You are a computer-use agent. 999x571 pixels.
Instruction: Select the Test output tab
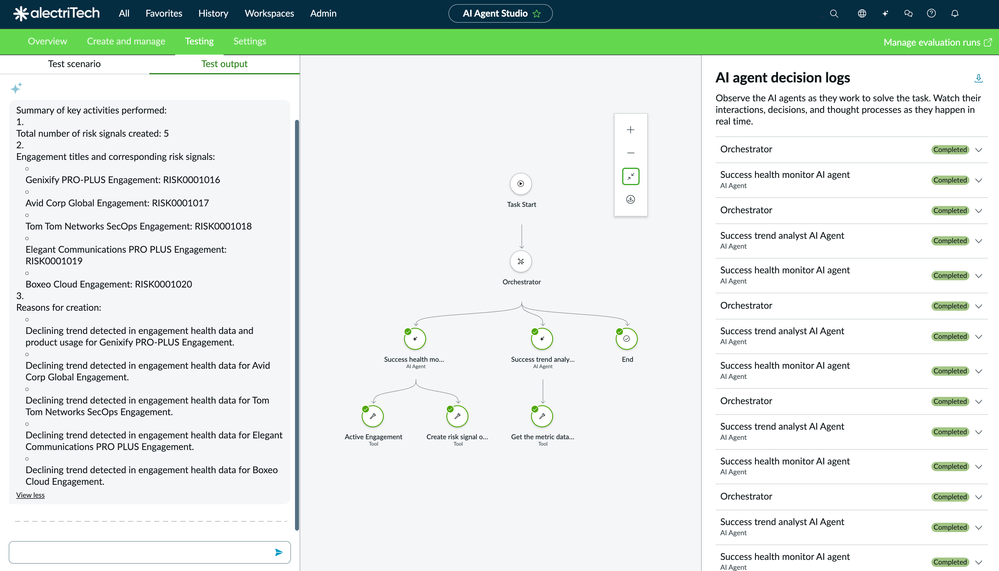pos(224,64)
